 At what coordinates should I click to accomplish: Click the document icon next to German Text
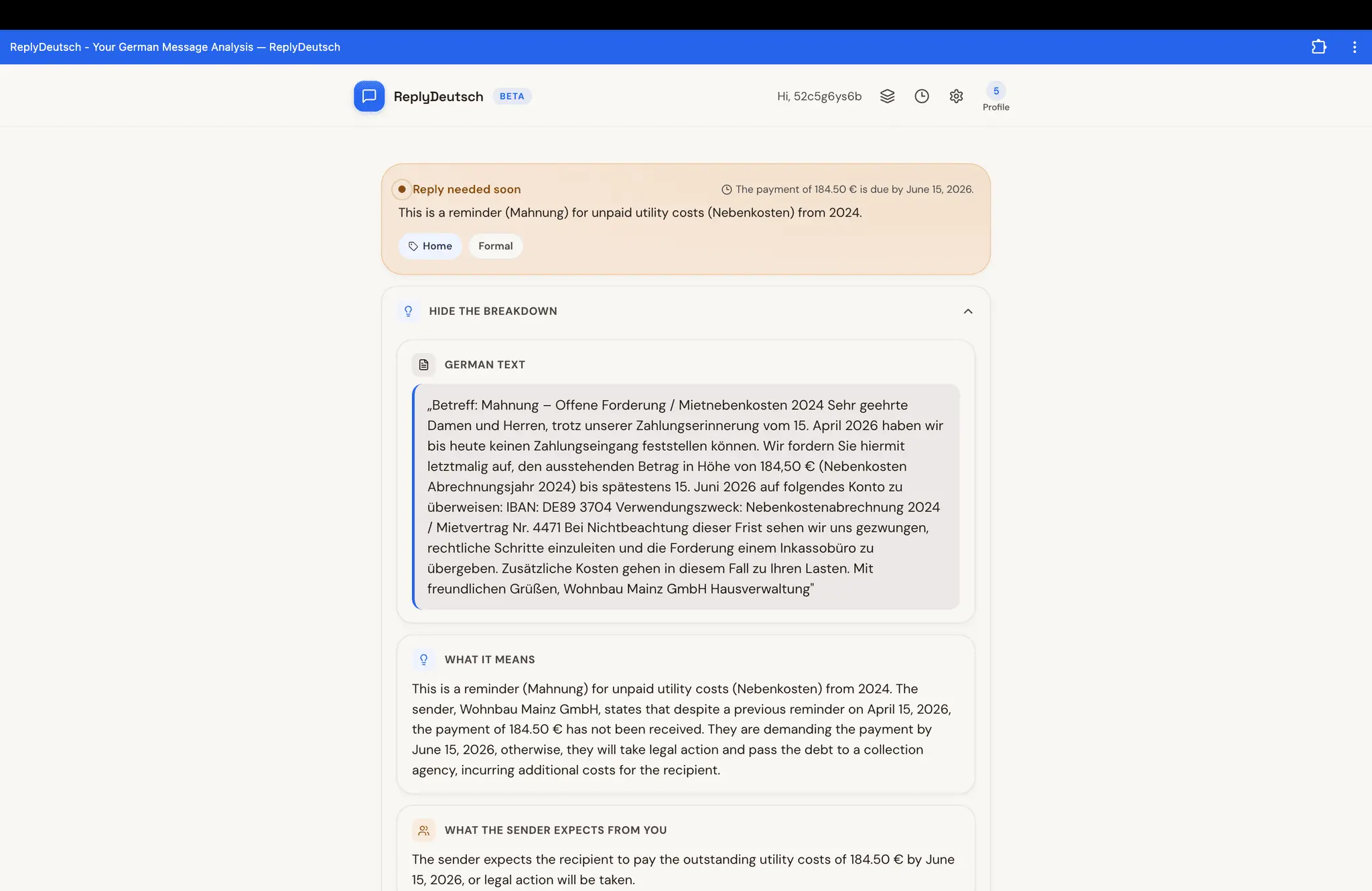423,364
